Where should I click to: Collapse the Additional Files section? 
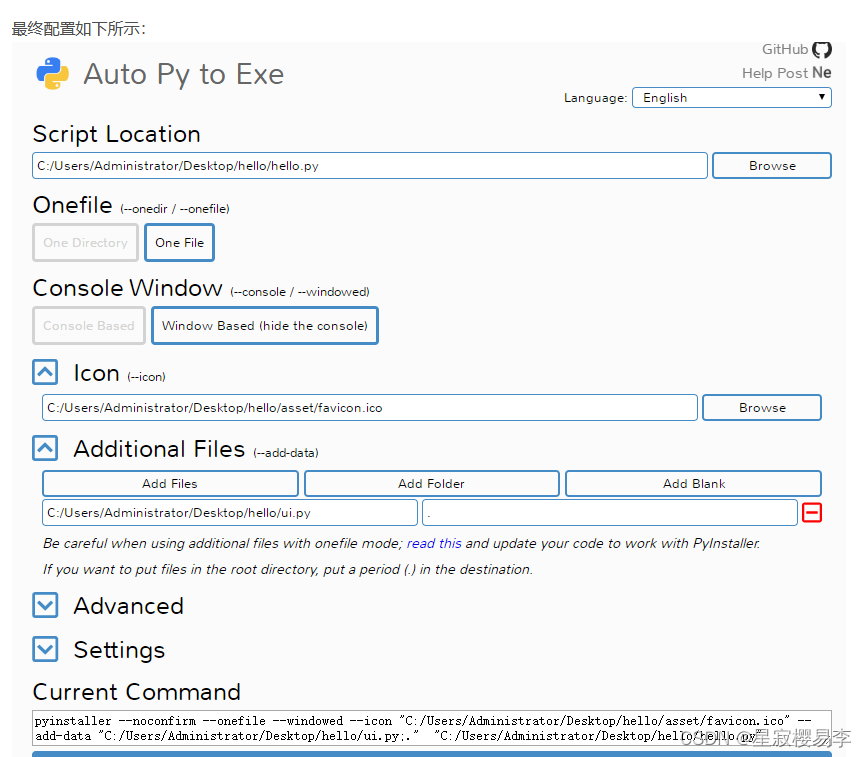tap(45, 448)
